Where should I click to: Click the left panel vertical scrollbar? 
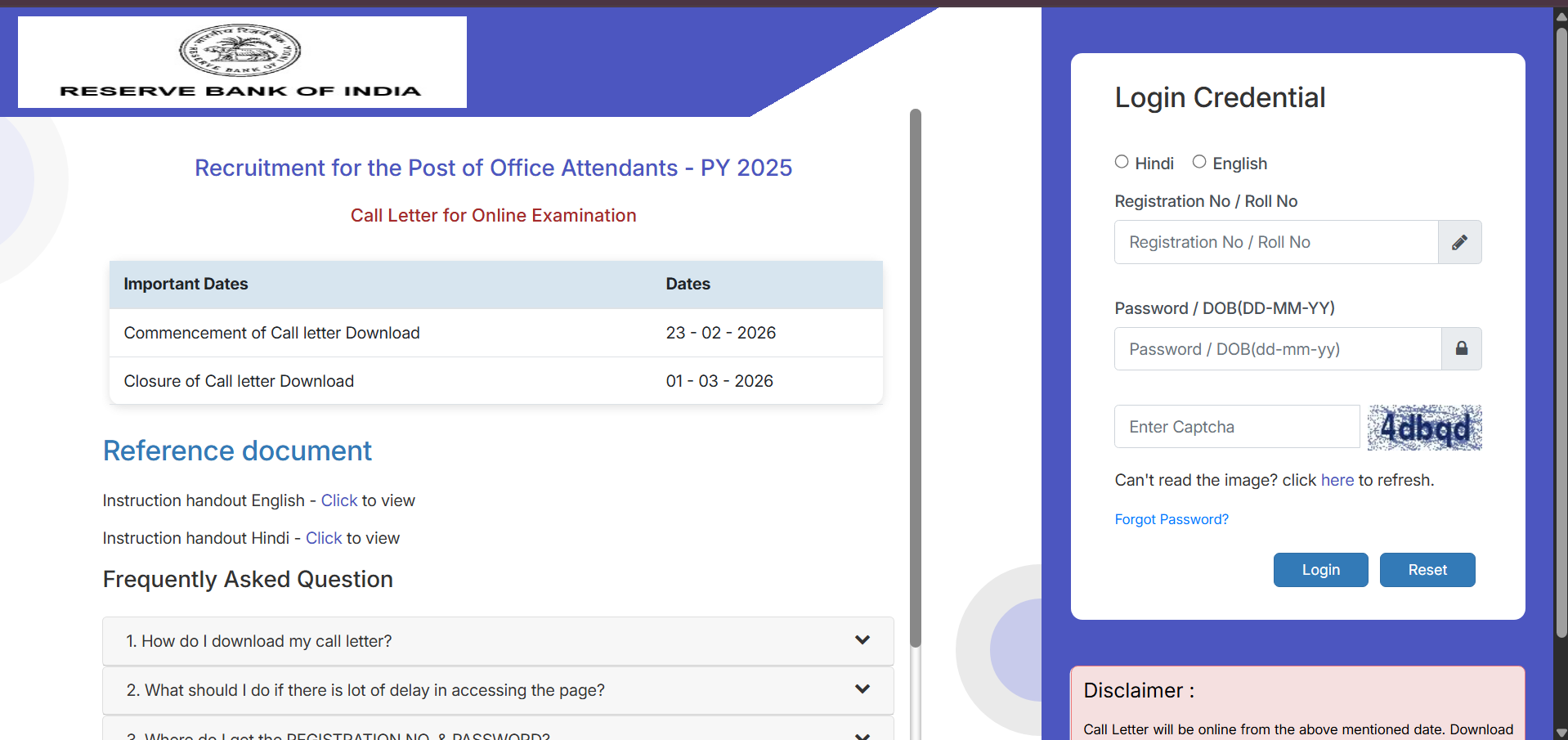pyautogui.click(x=916, y=376)
